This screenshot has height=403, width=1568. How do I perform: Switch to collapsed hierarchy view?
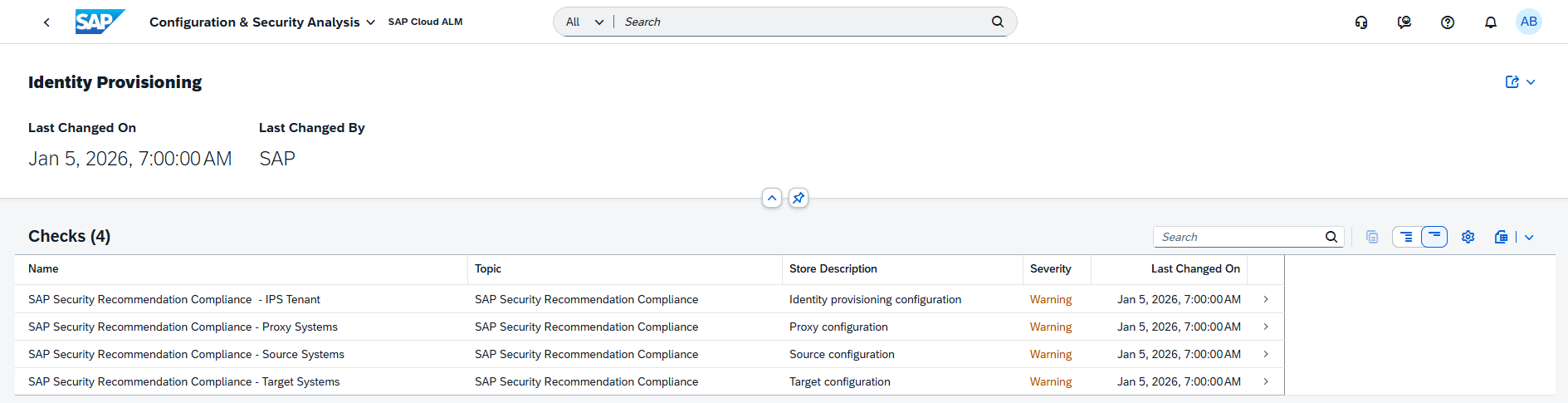coord(1434,237)
